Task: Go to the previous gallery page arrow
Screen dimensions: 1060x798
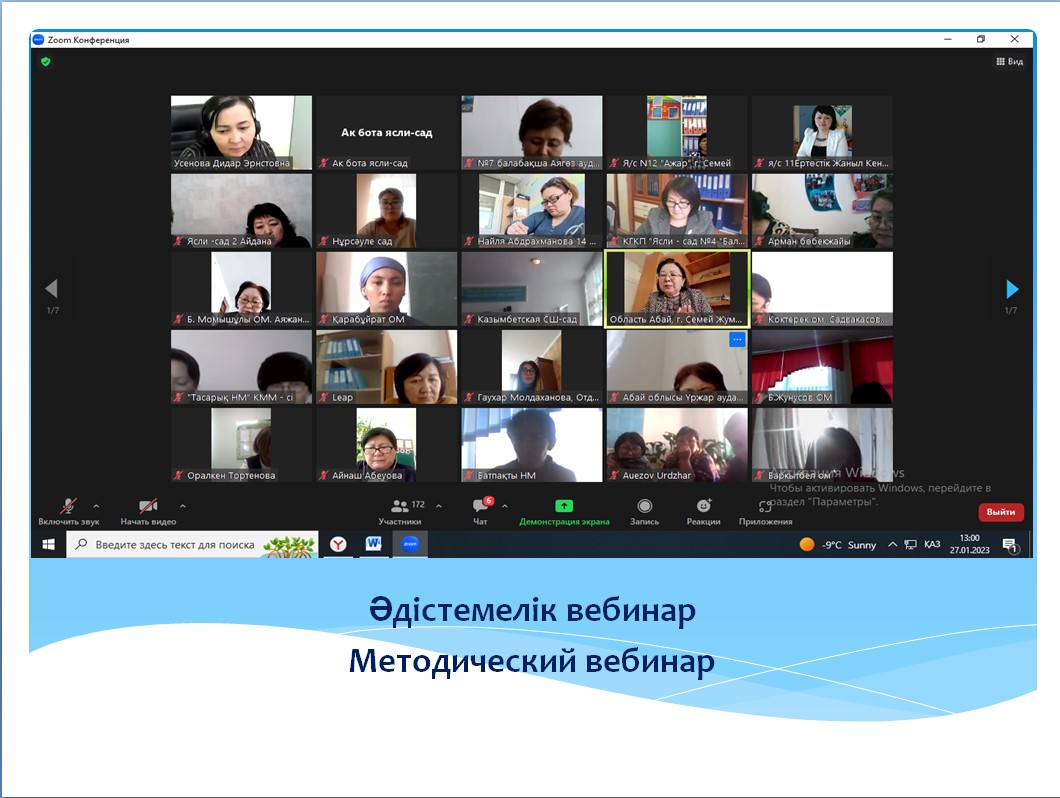Action: pyautogui.click(x=51, y=289)
